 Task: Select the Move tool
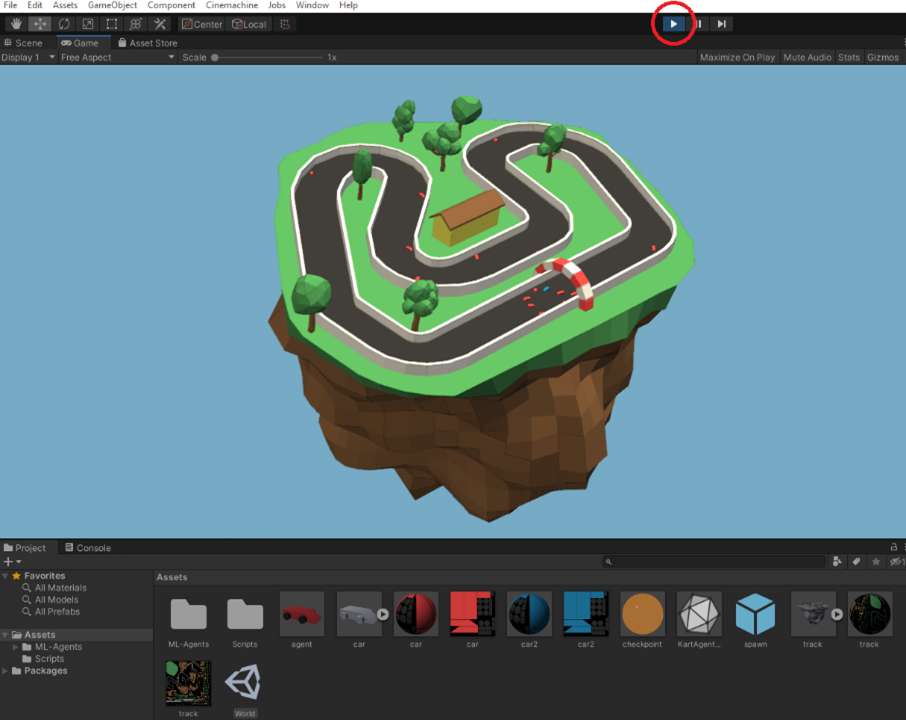pos(40,24)
